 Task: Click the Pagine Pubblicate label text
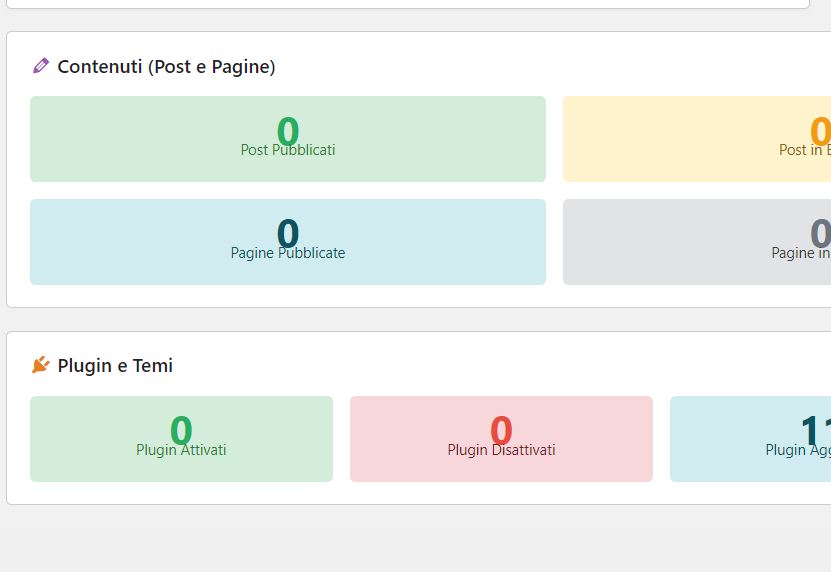[x=288, y=253]
